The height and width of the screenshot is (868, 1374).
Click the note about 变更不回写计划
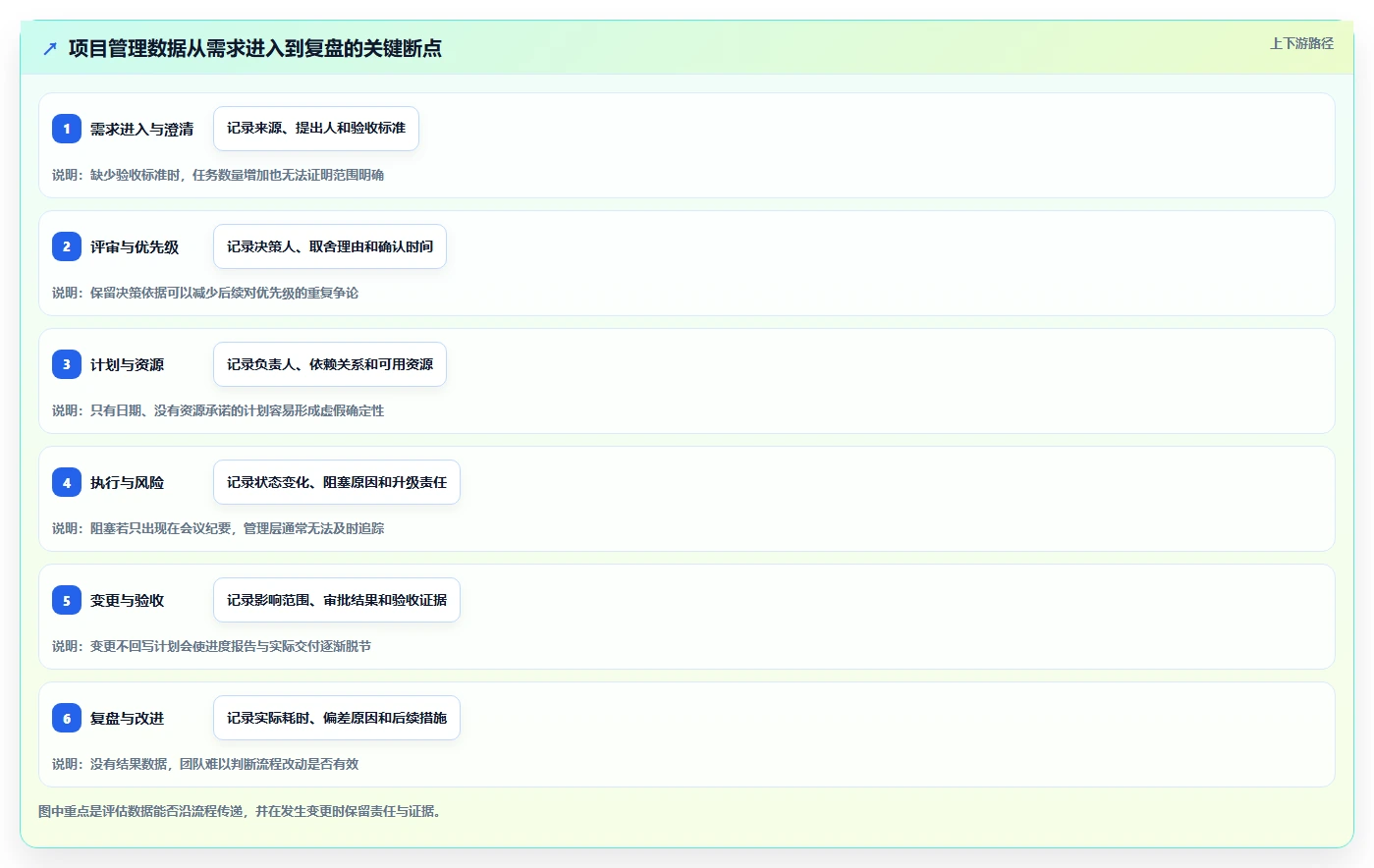[x=212, y=646]
